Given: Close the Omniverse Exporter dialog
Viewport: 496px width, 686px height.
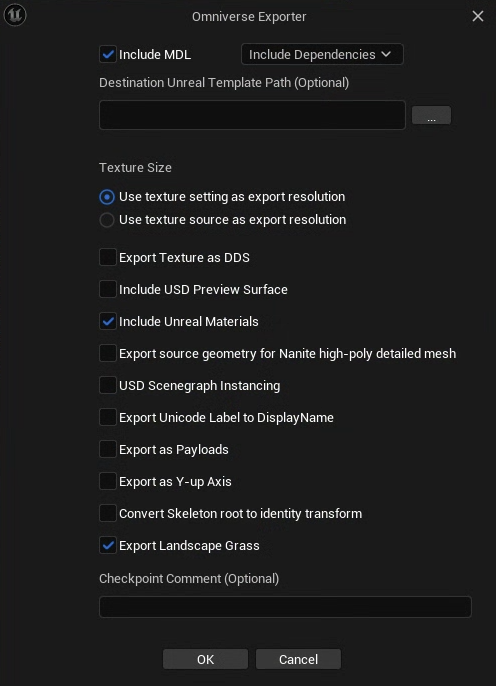Looking at the screenshot, I should pyautogui.click(x=478, y=16).
